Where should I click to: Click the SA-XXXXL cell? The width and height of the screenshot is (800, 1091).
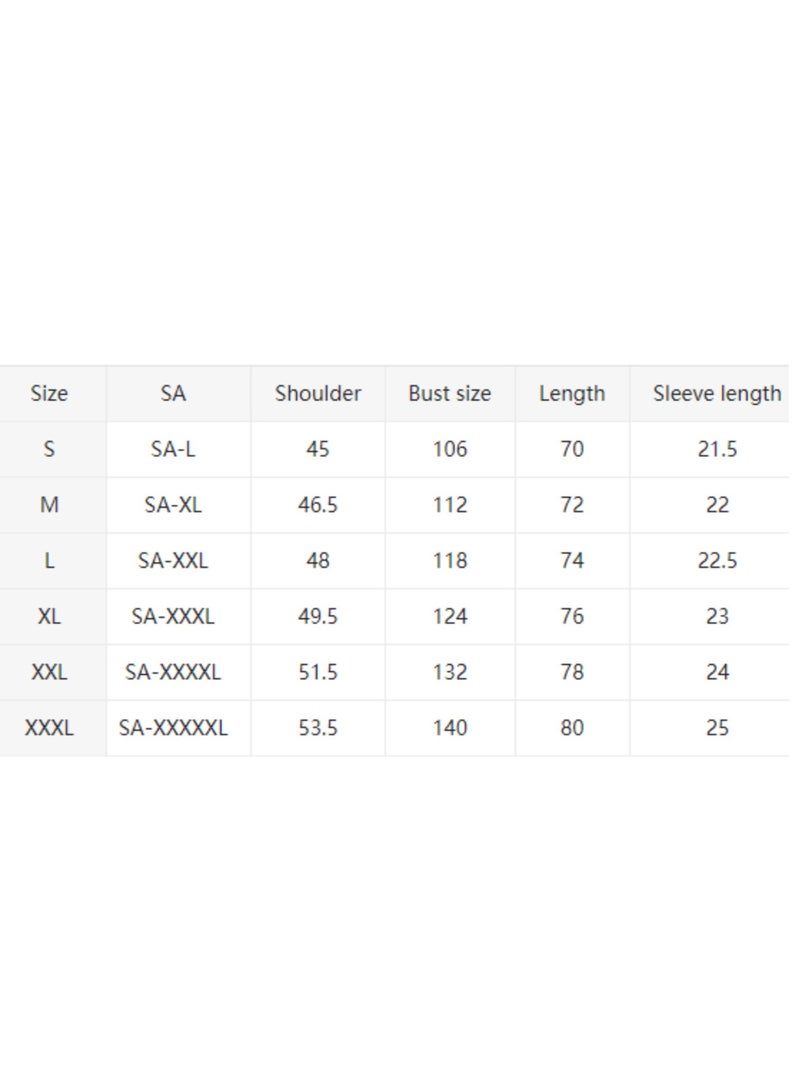(173, 672)
